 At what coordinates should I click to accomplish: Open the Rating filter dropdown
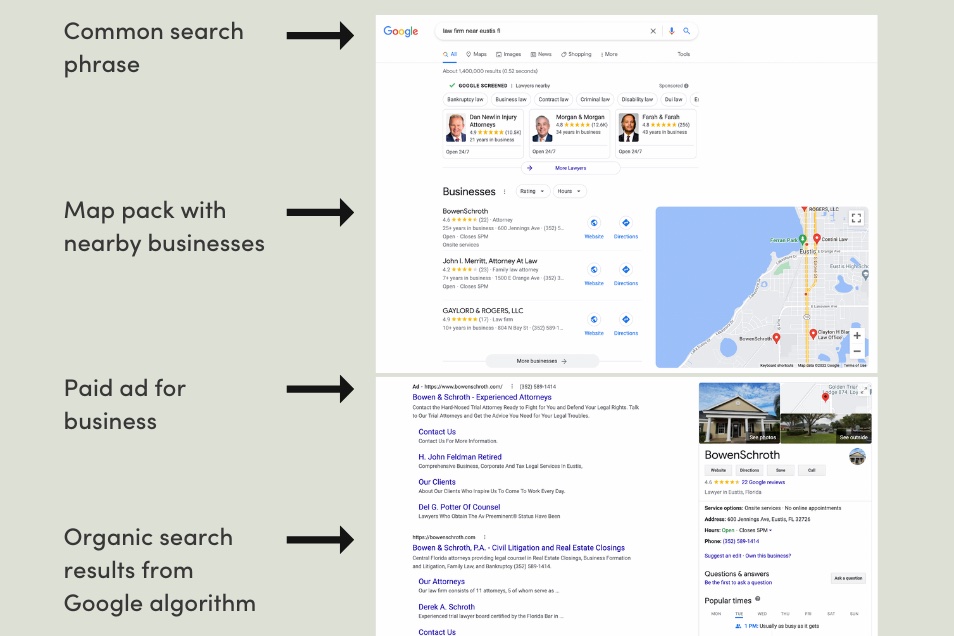point(532,191)
